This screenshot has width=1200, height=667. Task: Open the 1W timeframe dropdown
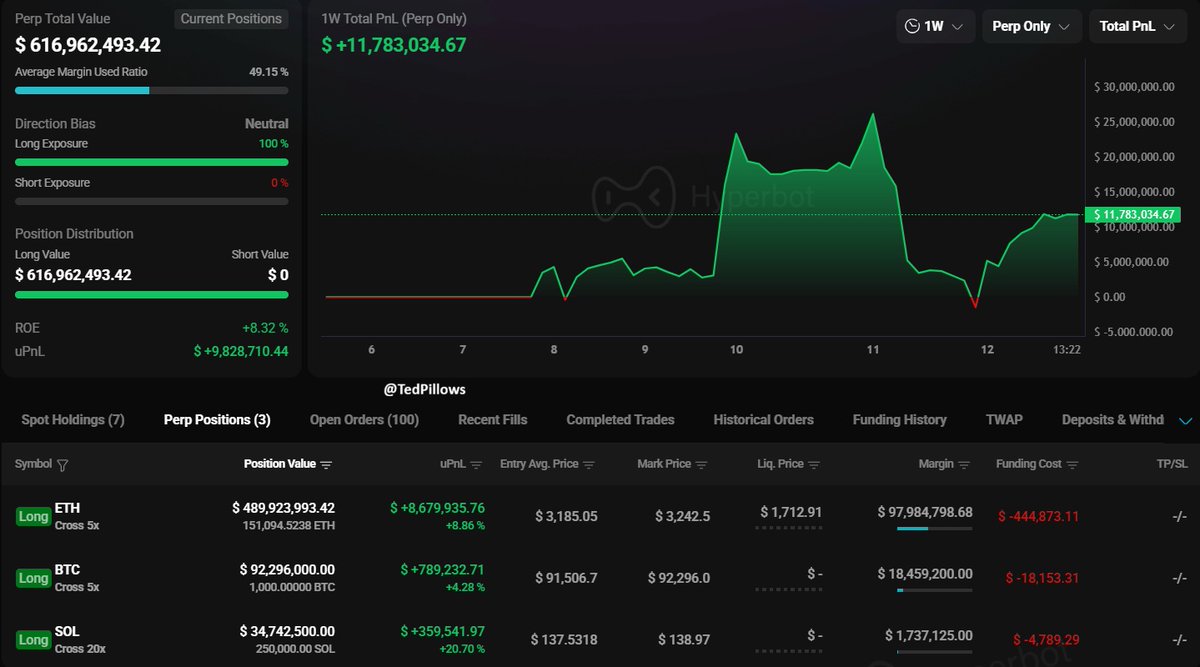point(935,27)
